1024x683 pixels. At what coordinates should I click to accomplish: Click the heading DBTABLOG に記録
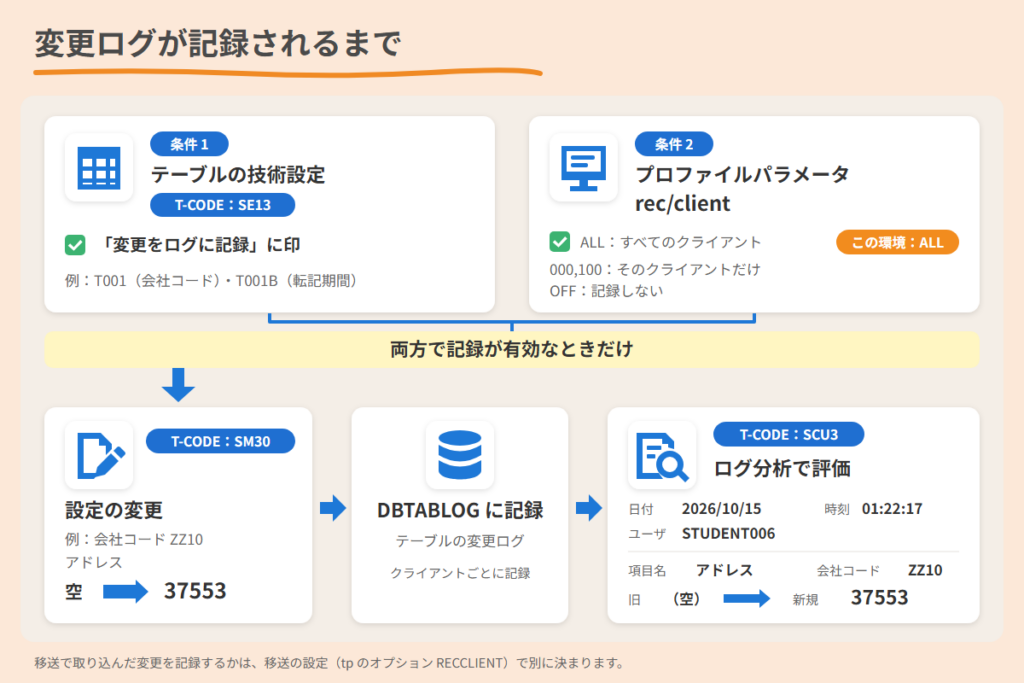coord(460,510)
